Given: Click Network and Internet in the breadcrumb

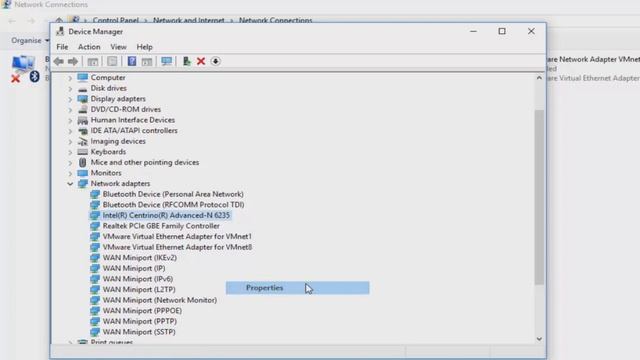Looking at the screenshot, I should pyautogui.click(x=189, y=20).
